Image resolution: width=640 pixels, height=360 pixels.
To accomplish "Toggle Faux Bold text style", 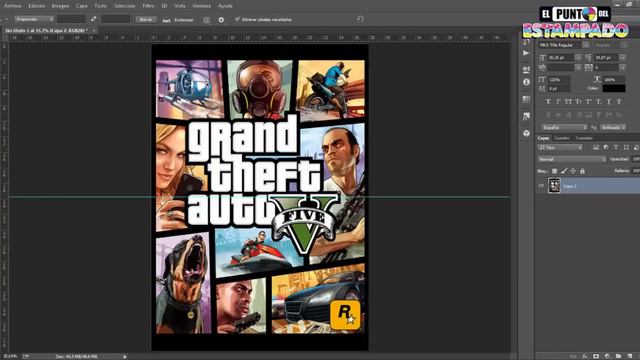I will tap(548, 102).
